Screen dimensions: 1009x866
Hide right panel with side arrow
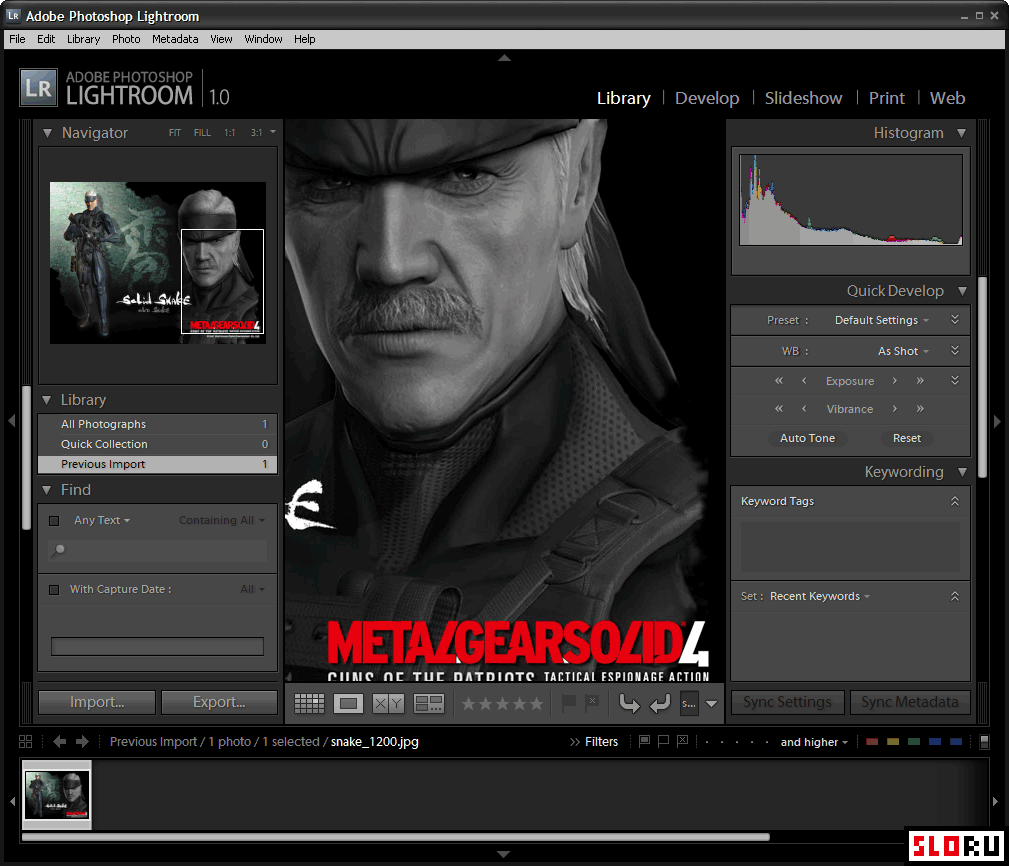(997, 421)
